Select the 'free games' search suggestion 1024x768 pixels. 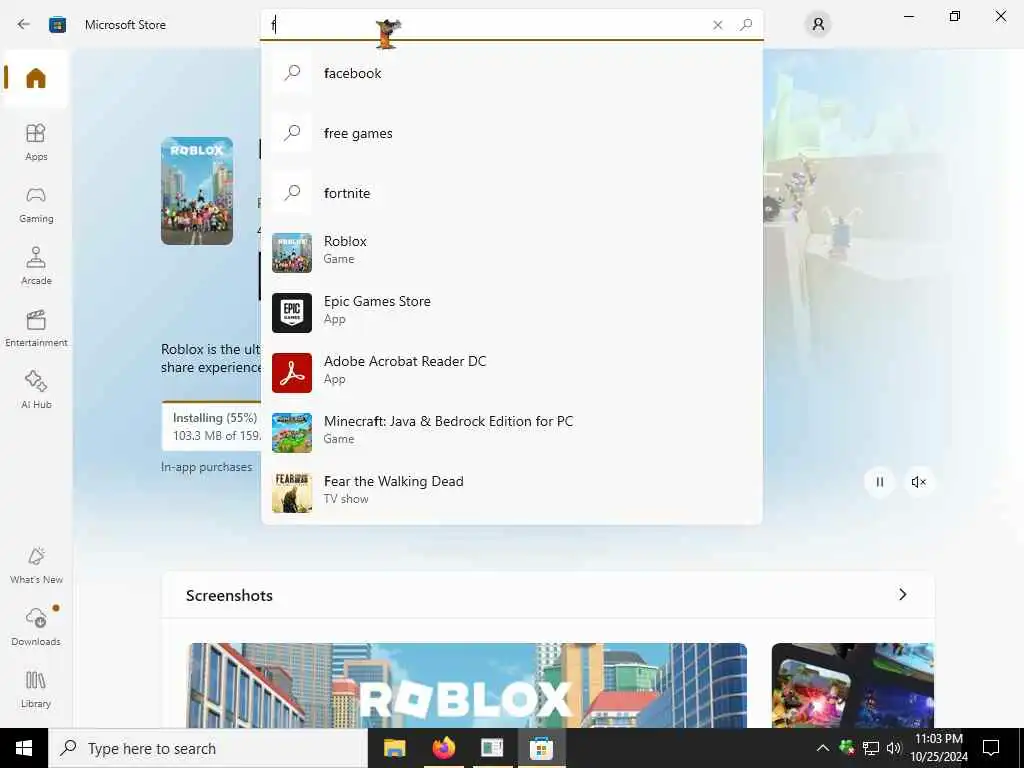coord(511,133)
